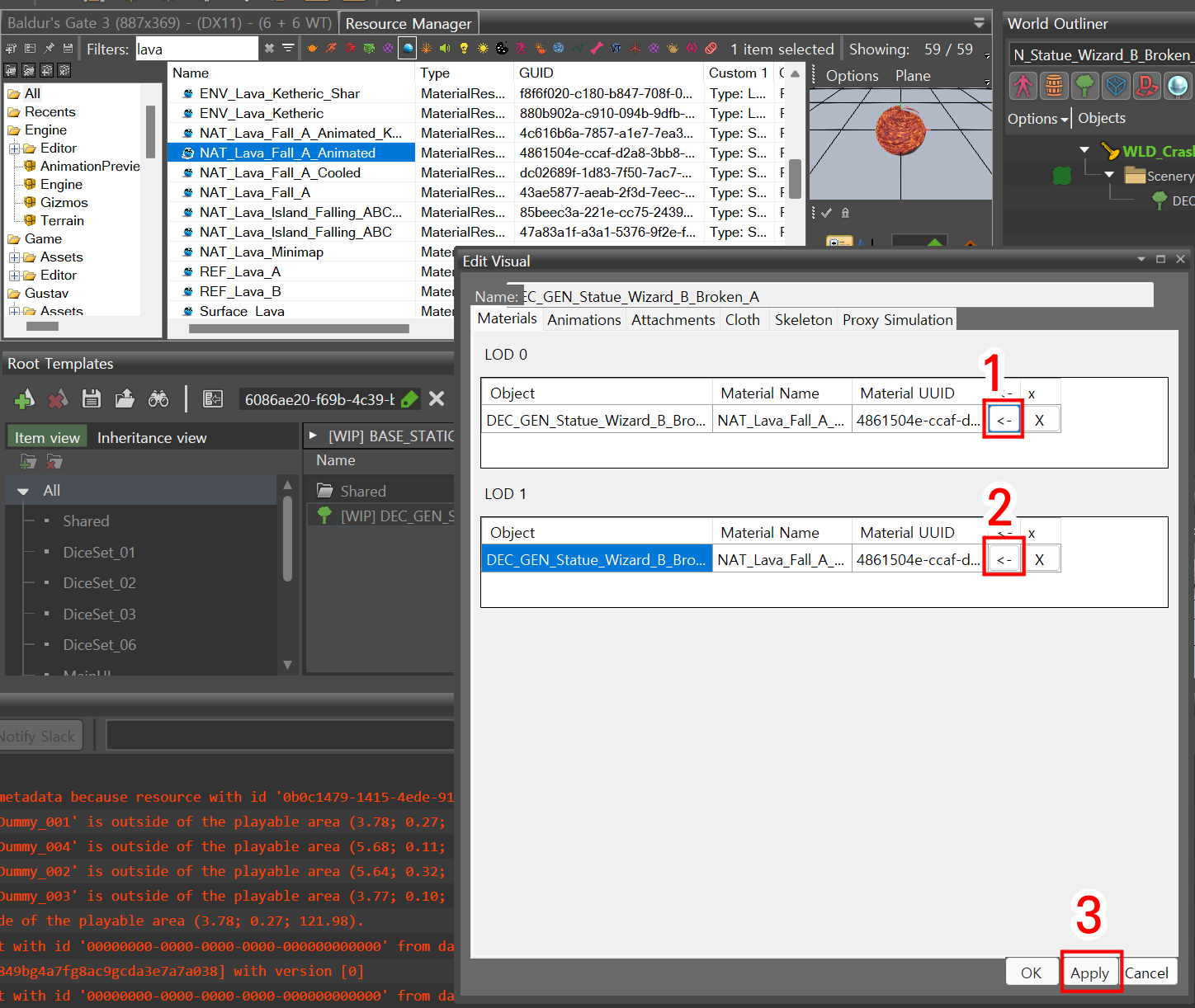Select the blue wireframe cube icon
The height and width of the screenshot is (1008, 1195).
click(x=1116, y=85)
